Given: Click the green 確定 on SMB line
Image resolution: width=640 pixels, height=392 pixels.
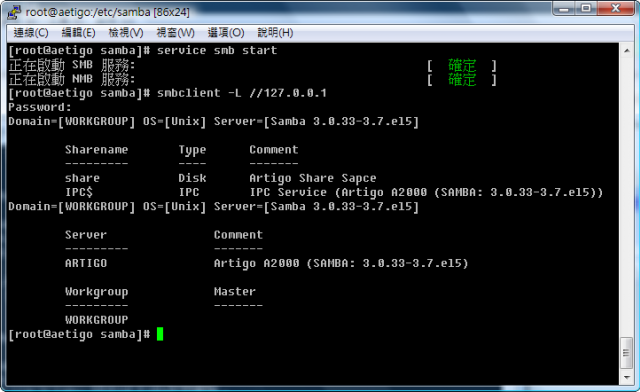Looking at the screenshot, I should (x=462, y=65).
